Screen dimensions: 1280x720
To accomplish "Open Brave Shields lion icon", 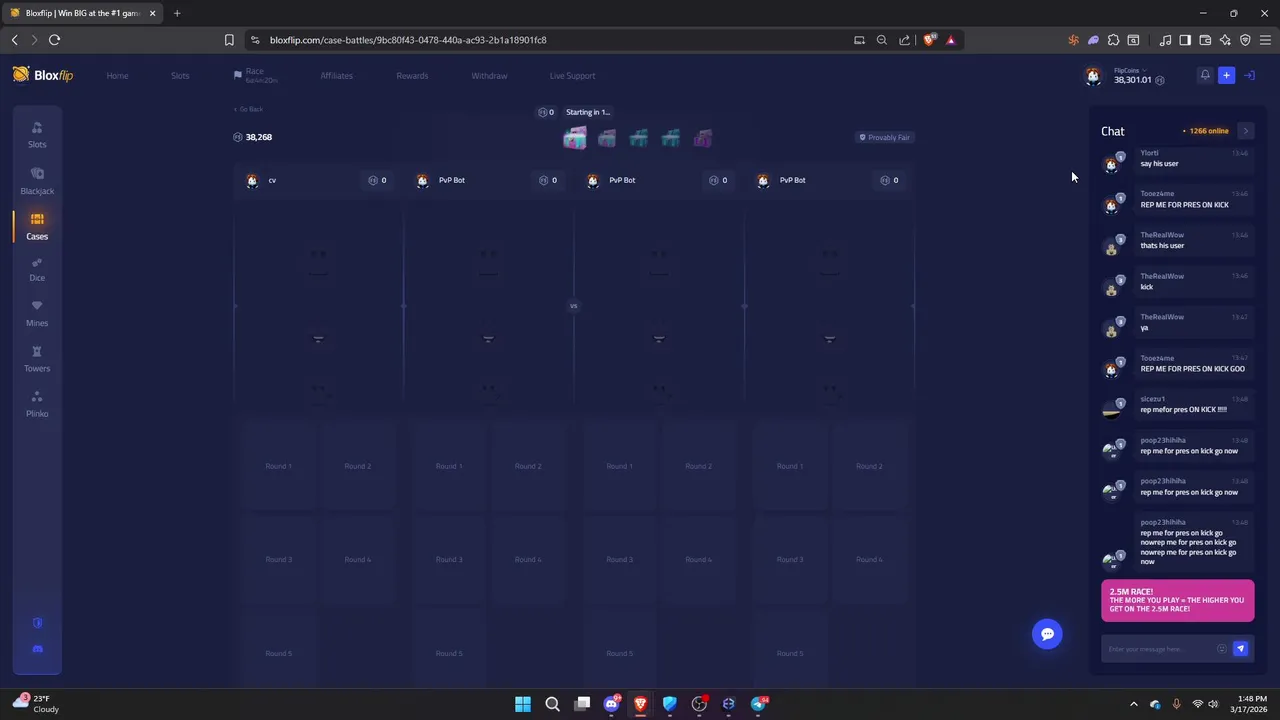I will click(x=929, y=40).
